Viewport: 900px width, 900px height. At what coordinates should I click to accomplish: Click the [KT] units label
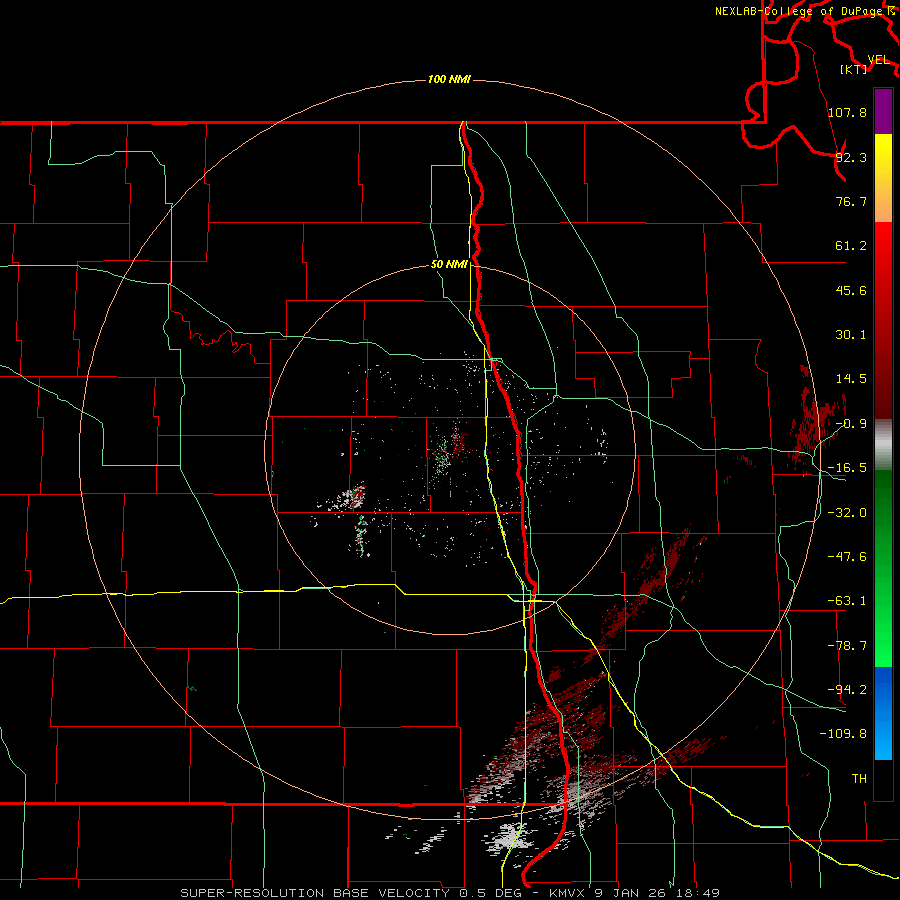[x=854, y=69]
